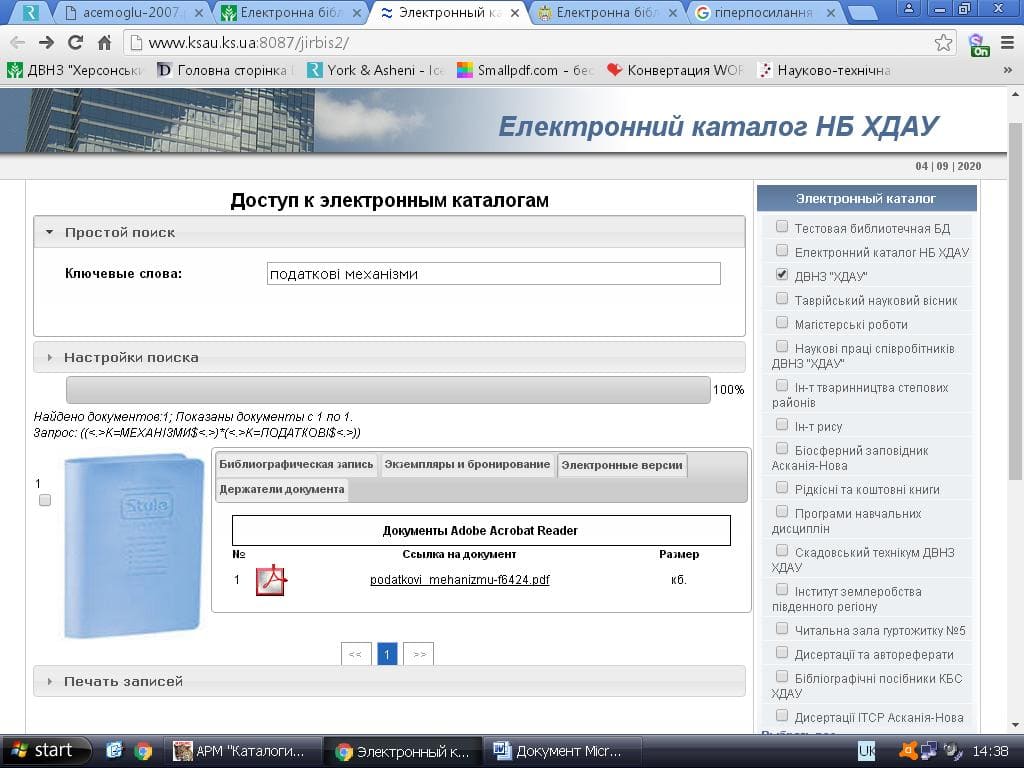Screen dimensions: 1024x768
Task: Collapse the Простой поиск section
Action: 120,232
